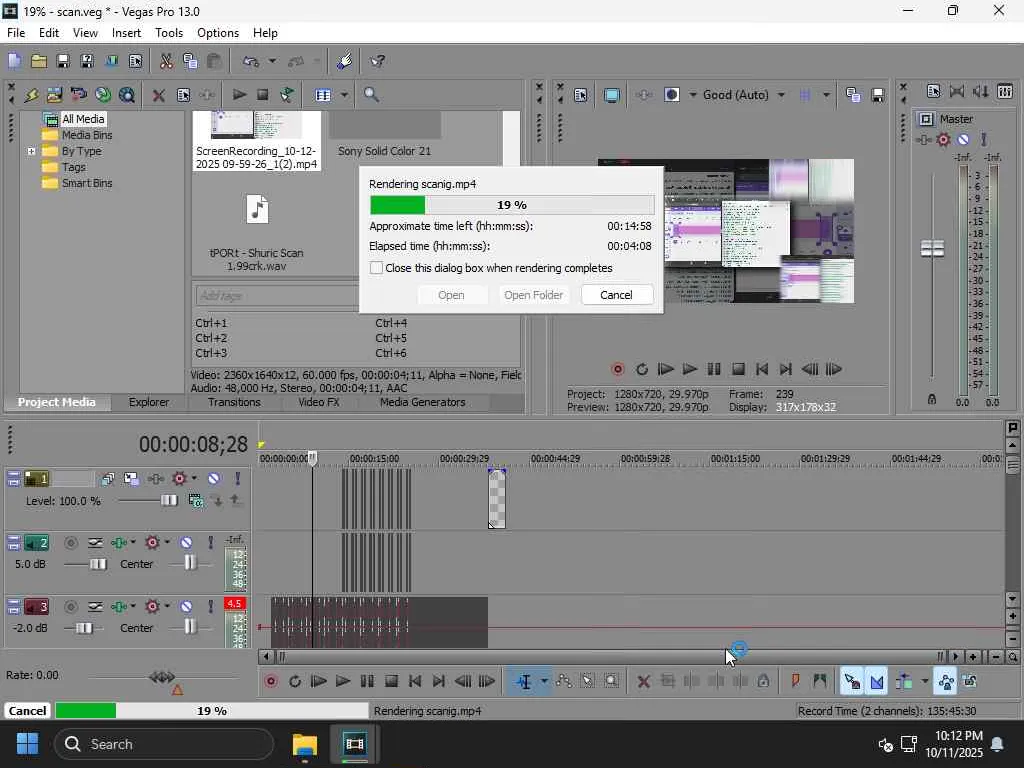Click the Video Preview on External Monitor icon
The height and width of the screenshot is (768, 1024).
pos(611,95)
